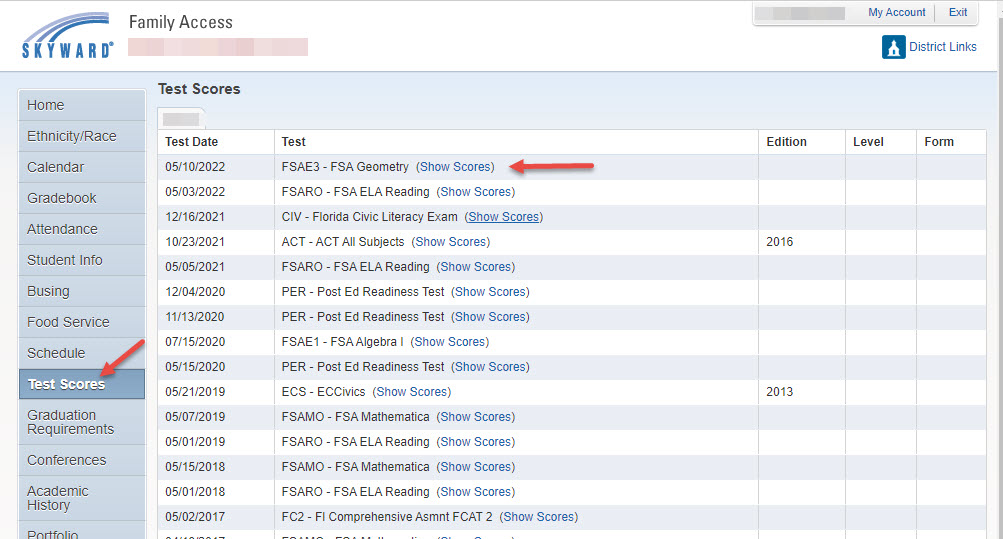Click the Test Date column header
Image resolution: width=1003 pixels, height=539 pixels.
[192, 142]
